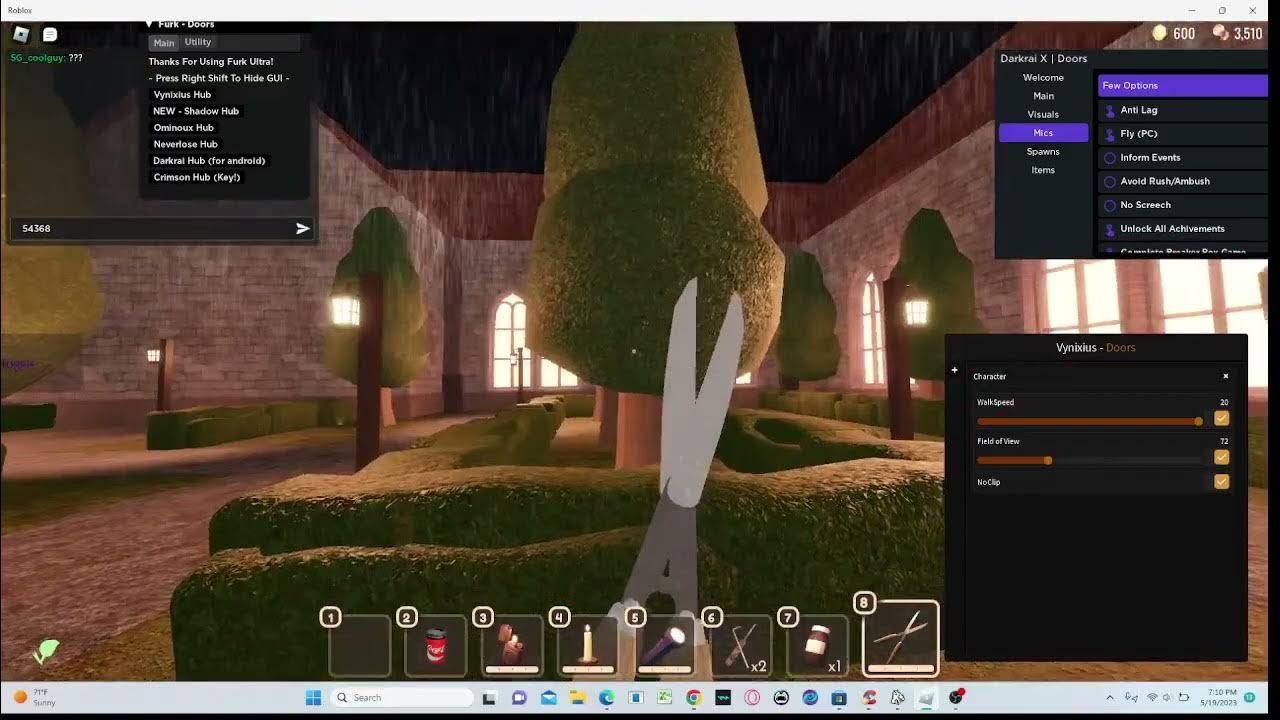The image size is (1280, 720).
Task: Select Mics section in Darkrai X
Action: click(x=1043, y=133)
